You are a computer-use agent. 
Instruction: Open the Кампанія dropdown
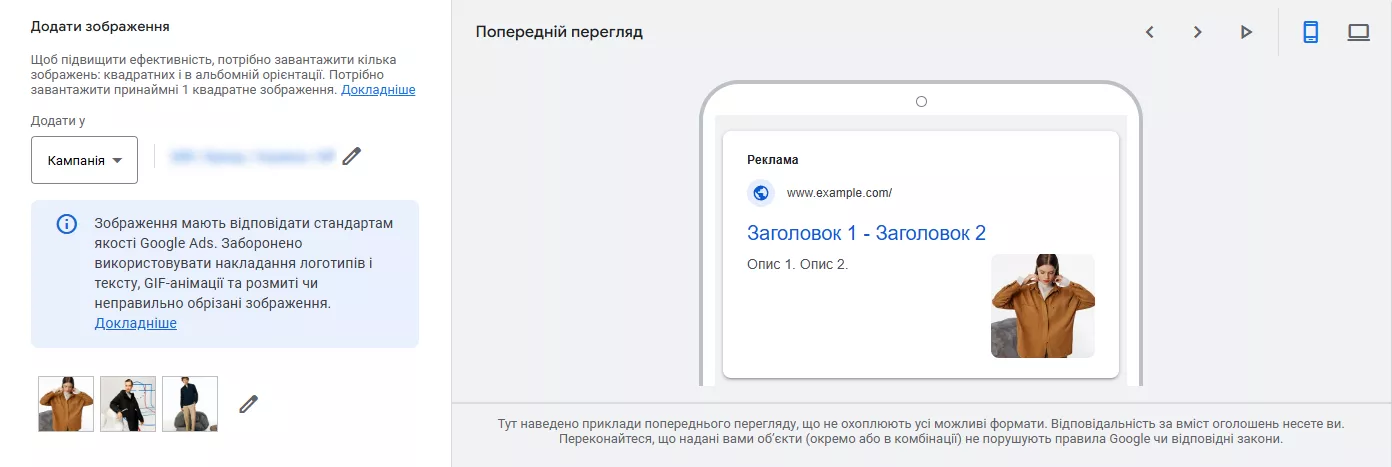(85, 160)
